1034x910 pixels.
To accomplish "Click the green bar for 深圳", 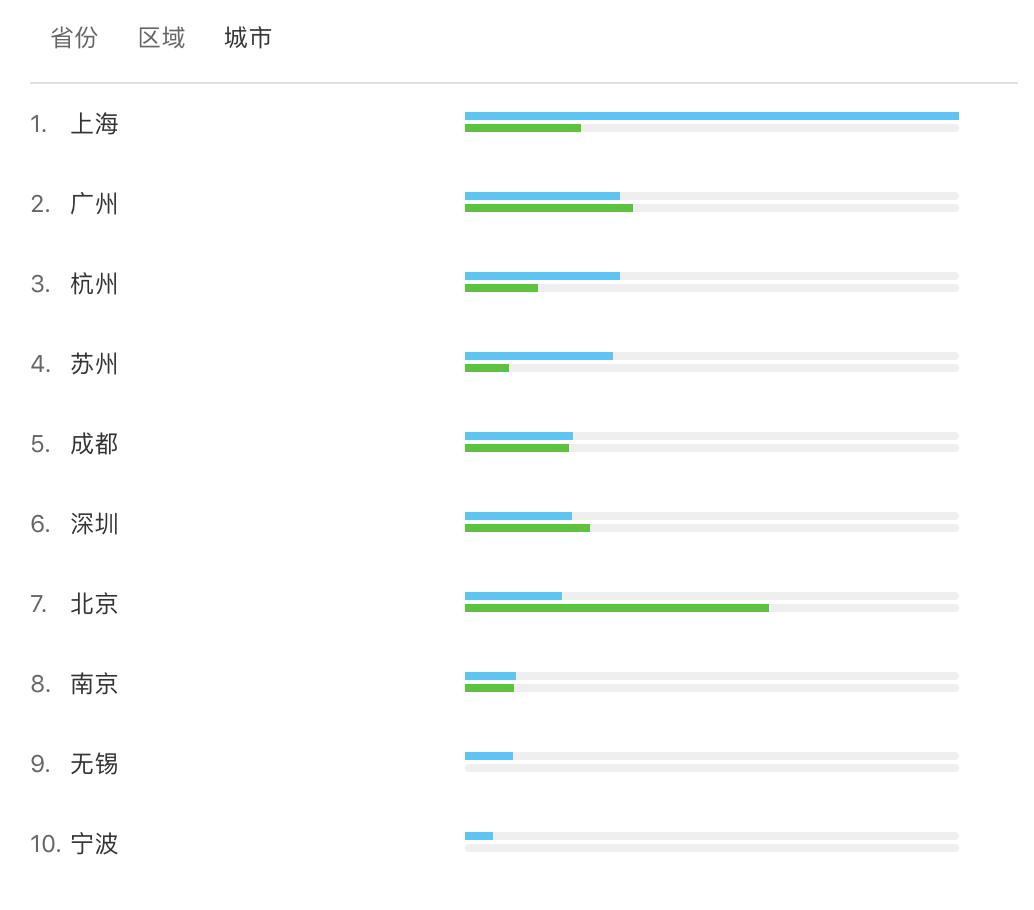I will point(527,528).
